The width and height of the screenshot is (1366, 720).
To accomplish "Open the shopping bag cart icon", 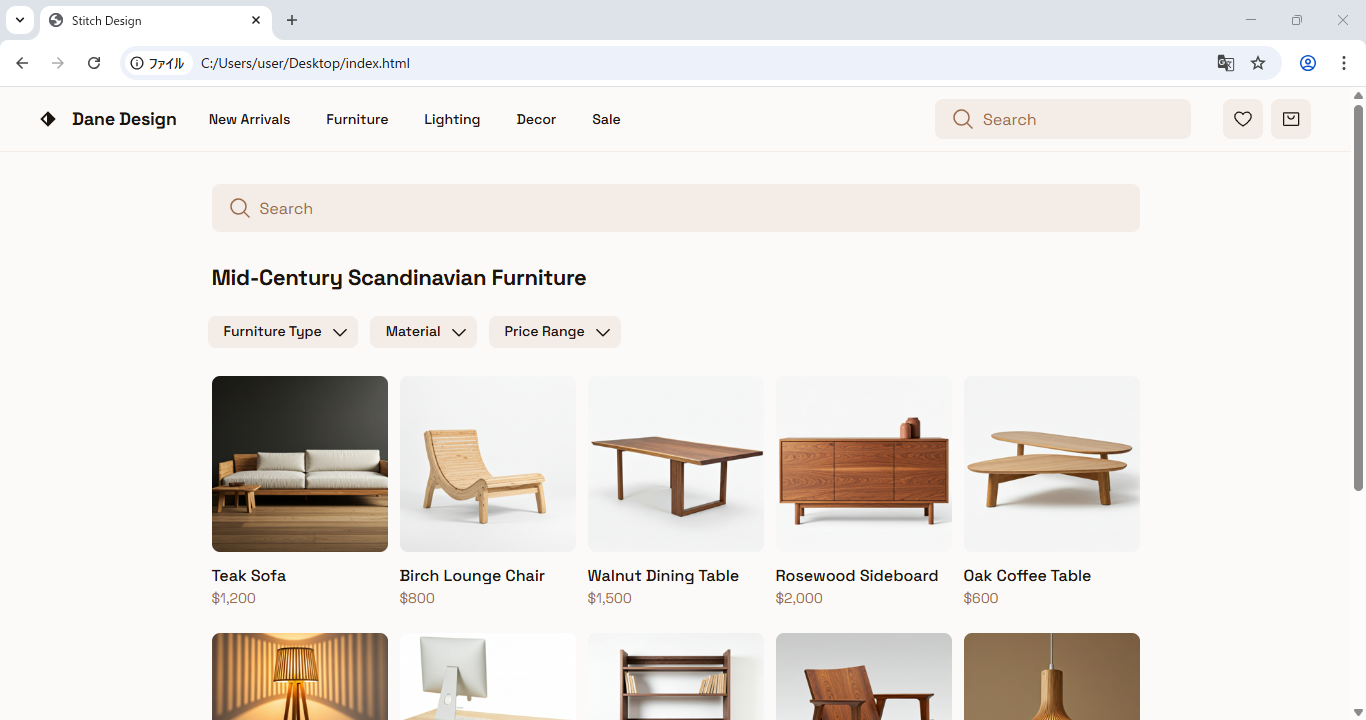I will click(x=1290, y=119).
